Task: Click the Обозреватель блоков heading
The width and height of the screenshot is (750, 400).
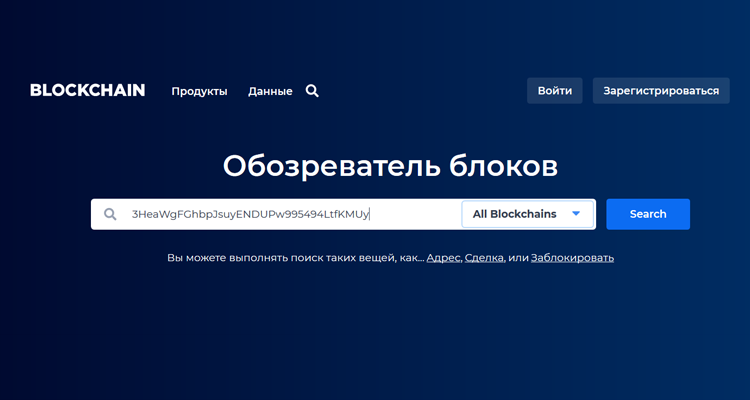Action: [390, 167]
